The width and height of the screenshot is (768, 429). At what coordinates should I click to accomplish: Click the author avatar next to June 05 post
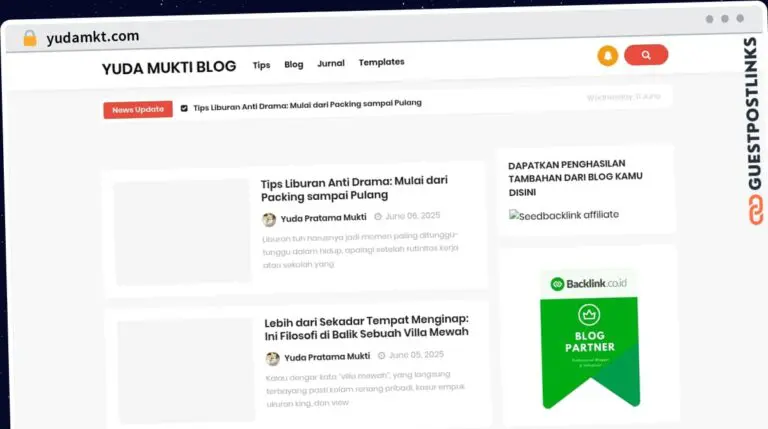273,358
